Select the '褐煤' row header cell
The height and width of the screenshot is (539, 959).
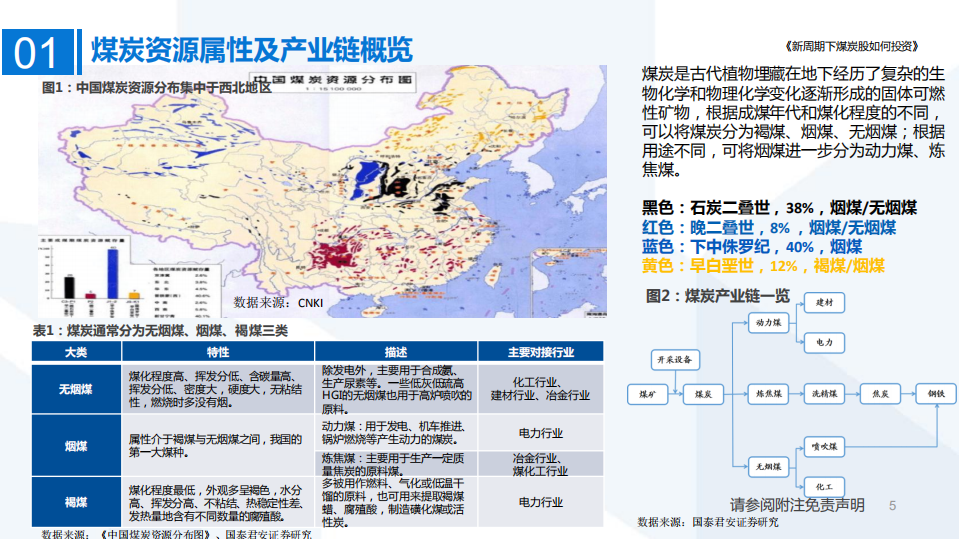coord(76,502)
